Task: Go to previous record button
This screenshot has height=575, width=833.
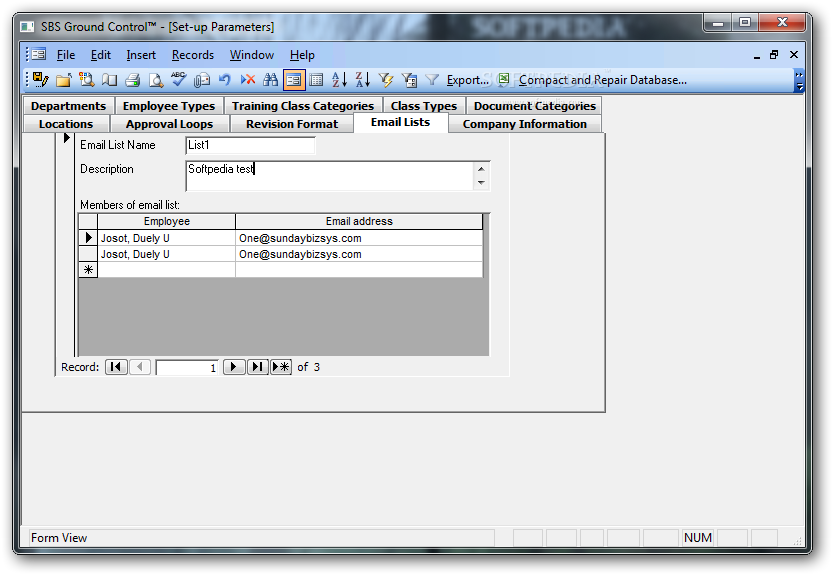Action: point(140,367)
